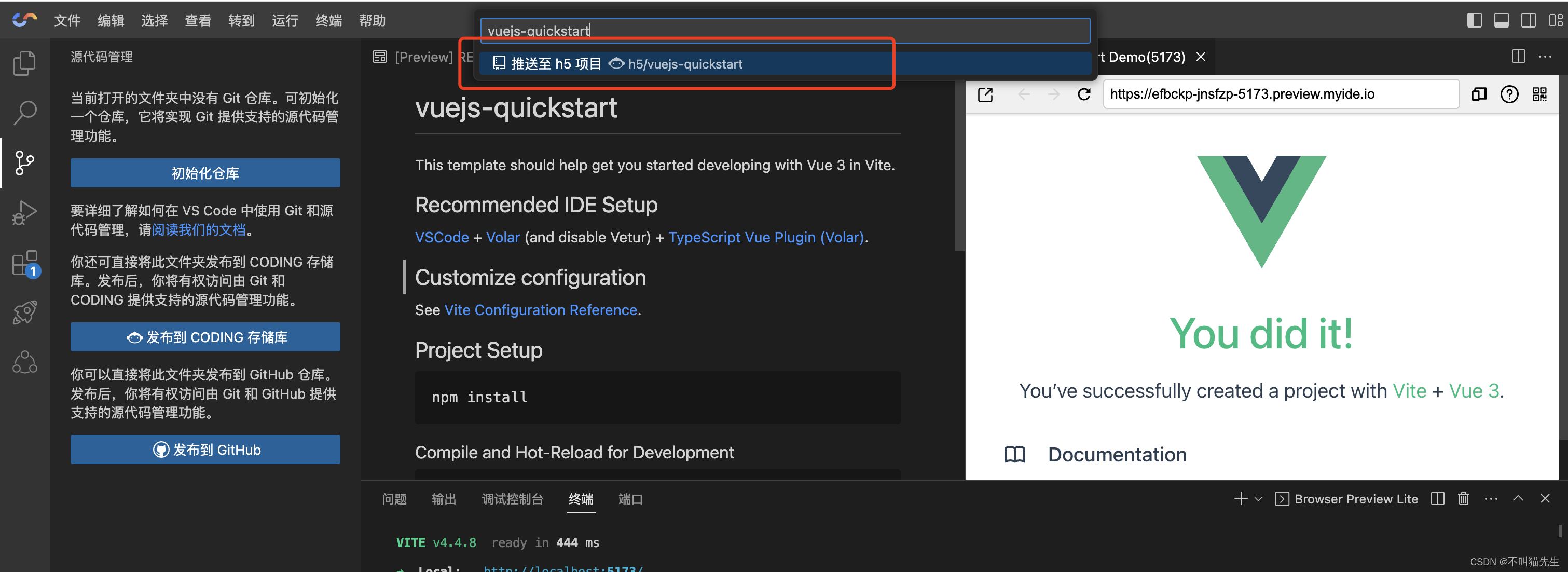The height and width of the screenshot is (572, 1568).
Task: Toggle the bottom panel layout icon
Action: click(1501, 20)
